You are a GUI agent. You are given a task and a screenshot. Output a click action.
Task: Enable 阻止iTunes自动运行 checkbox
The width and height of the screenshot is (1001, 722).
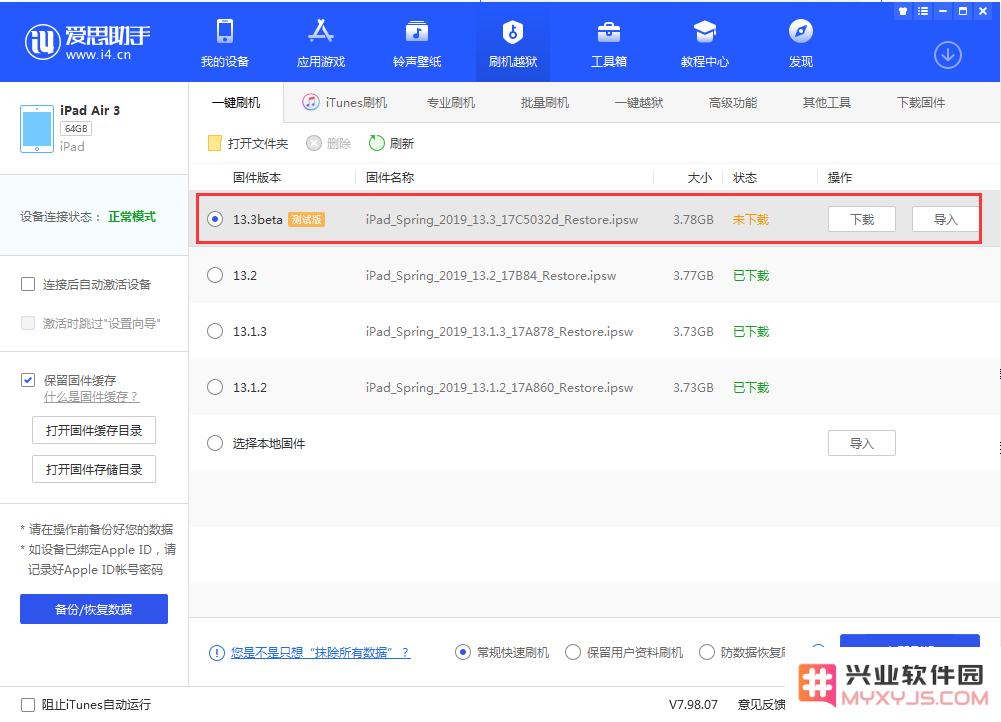(28, 705)
